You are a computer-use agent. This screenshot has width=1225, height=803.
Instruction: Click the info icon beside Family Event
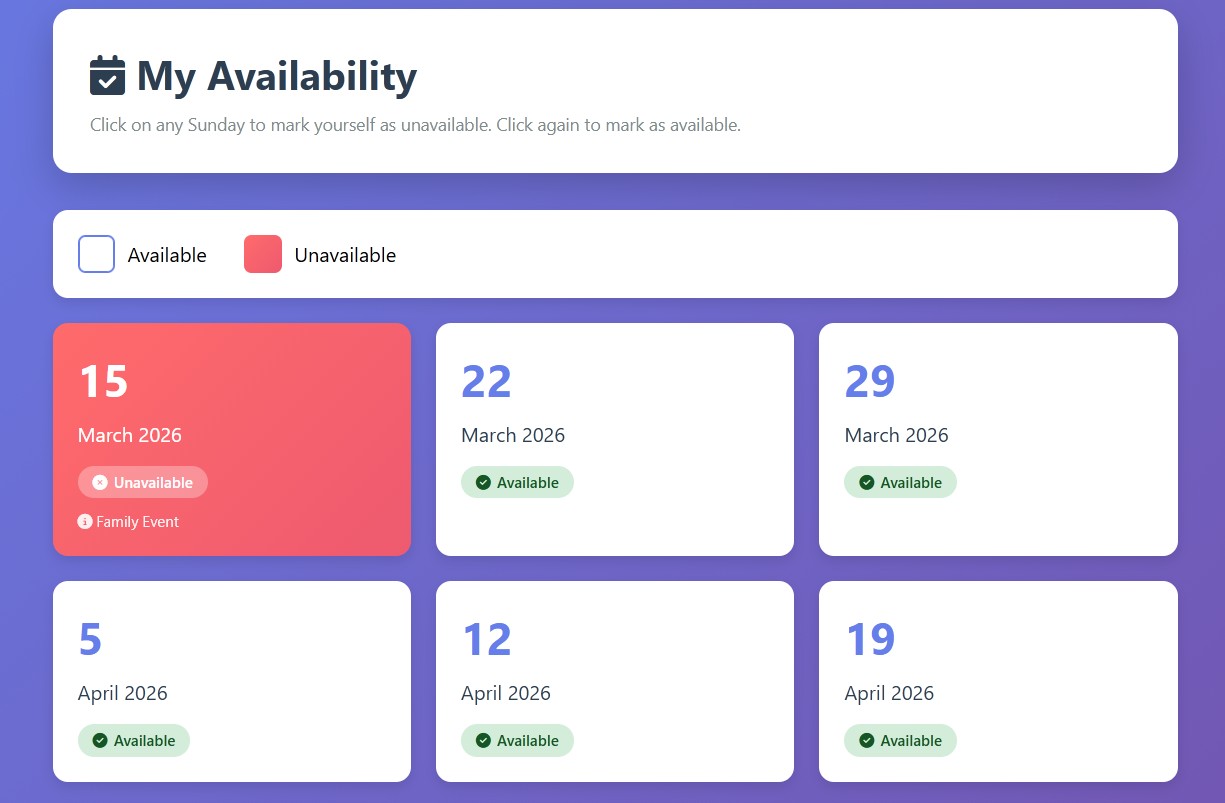pyautogui.click(x=84, y=521)
